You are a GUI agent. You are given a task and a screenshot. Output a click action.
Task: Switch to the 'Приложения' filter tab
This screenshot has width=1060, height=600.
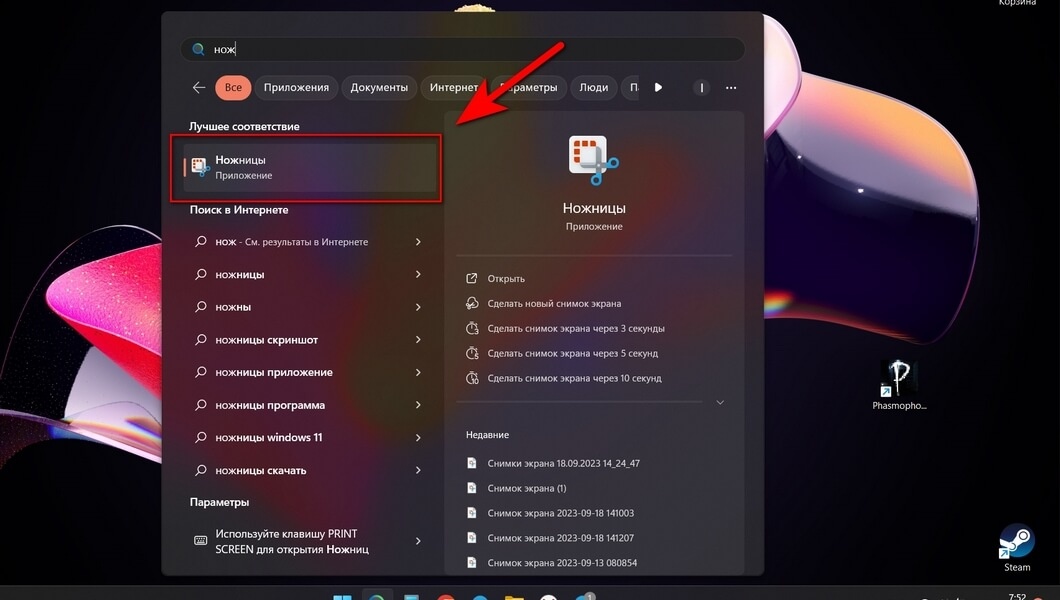296,88
